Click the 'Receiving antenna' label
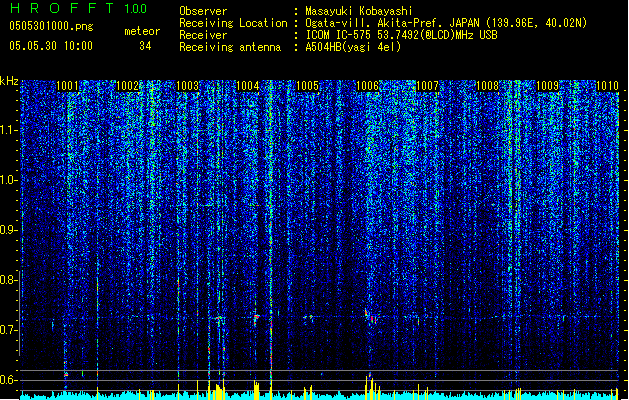 pyautogui.click(x=230, y=47)
